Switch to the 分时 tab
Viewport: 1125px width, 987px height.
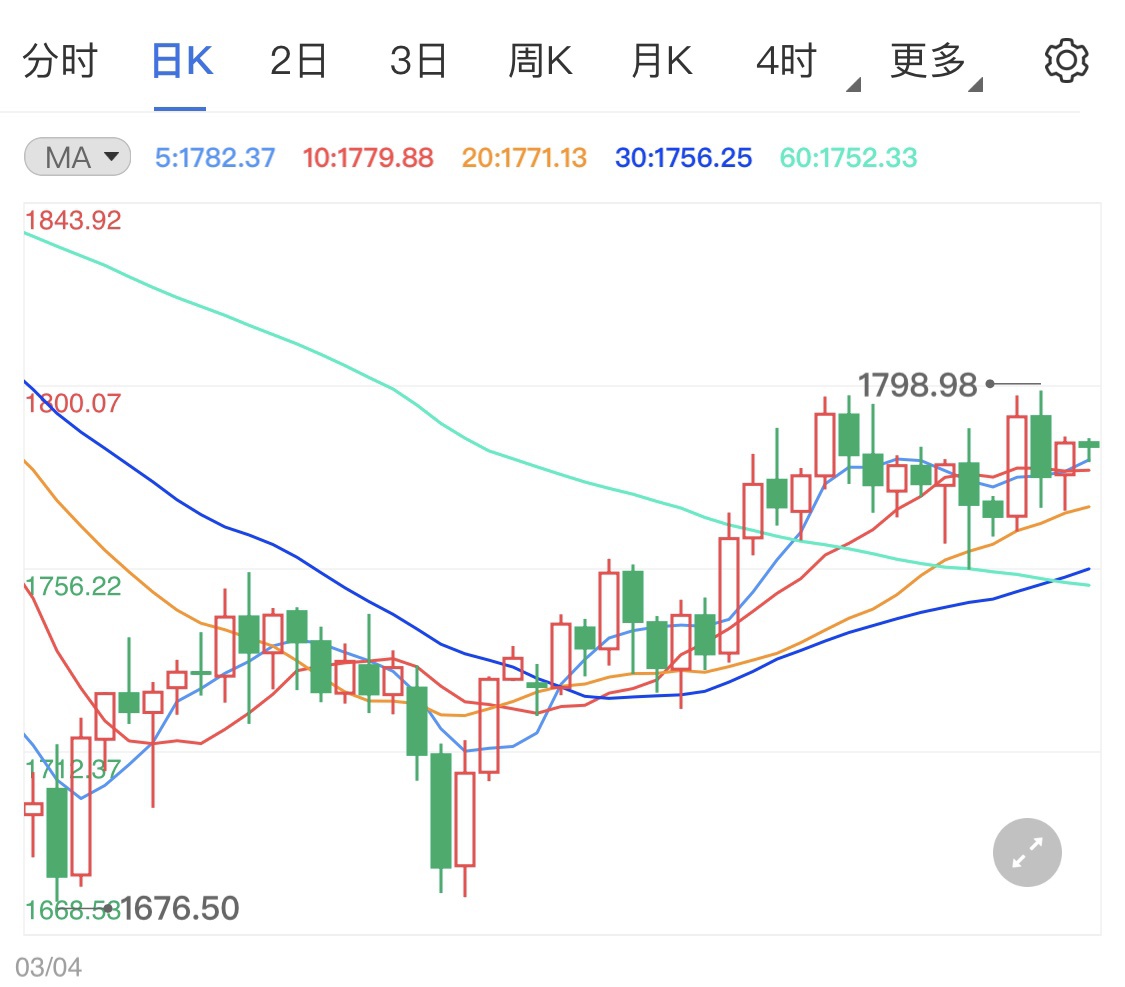60,62
